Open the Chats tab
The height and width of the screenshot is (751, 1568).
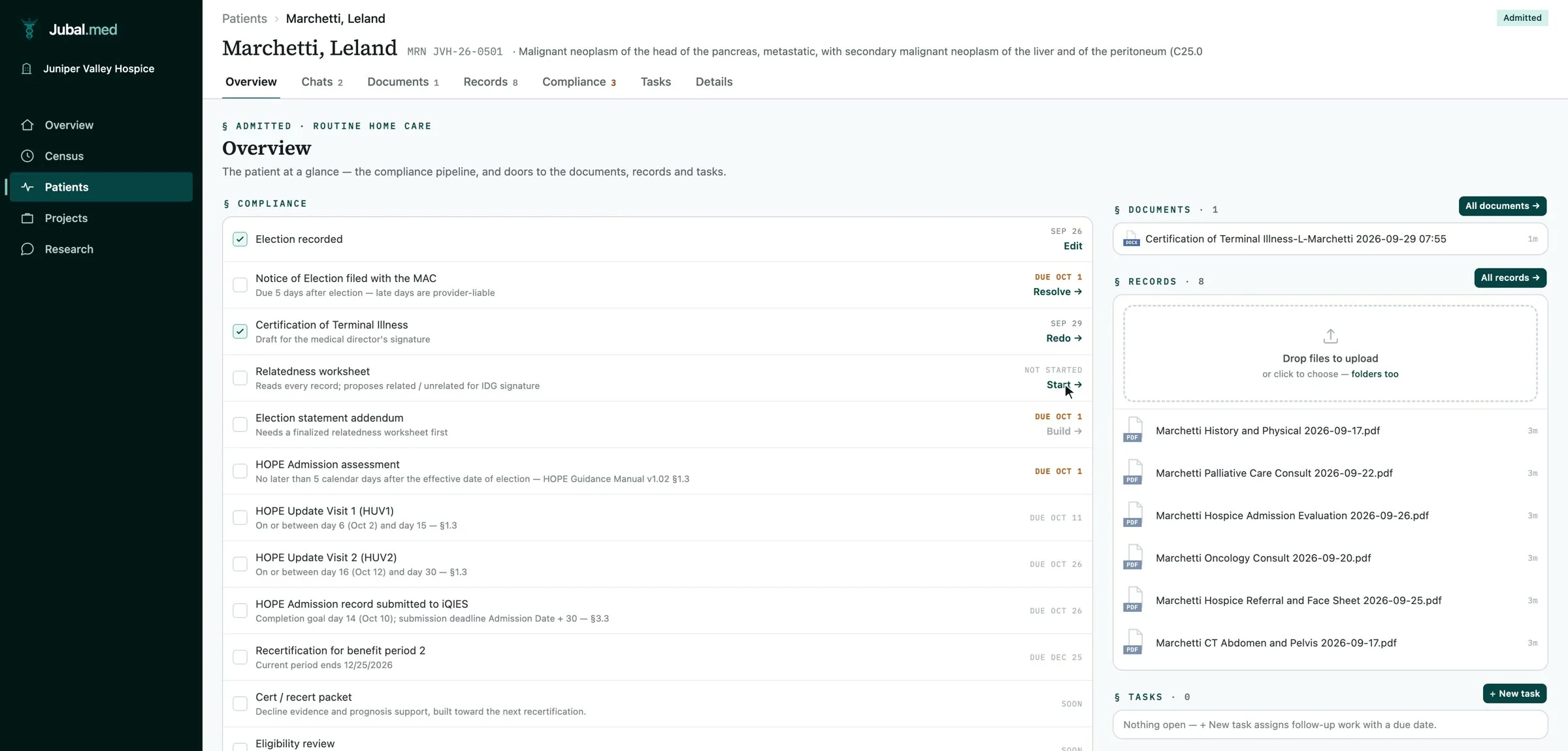321,82
